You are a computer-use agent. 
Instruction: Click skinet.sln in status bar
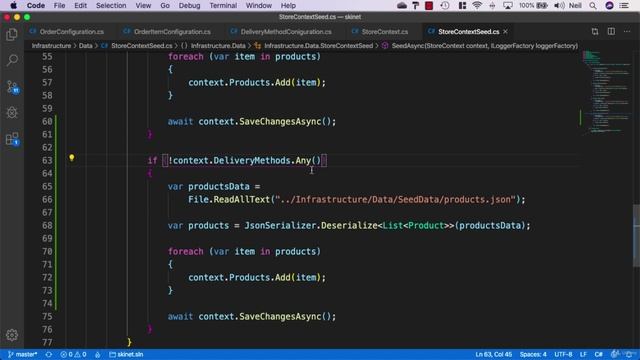(126, 354)
